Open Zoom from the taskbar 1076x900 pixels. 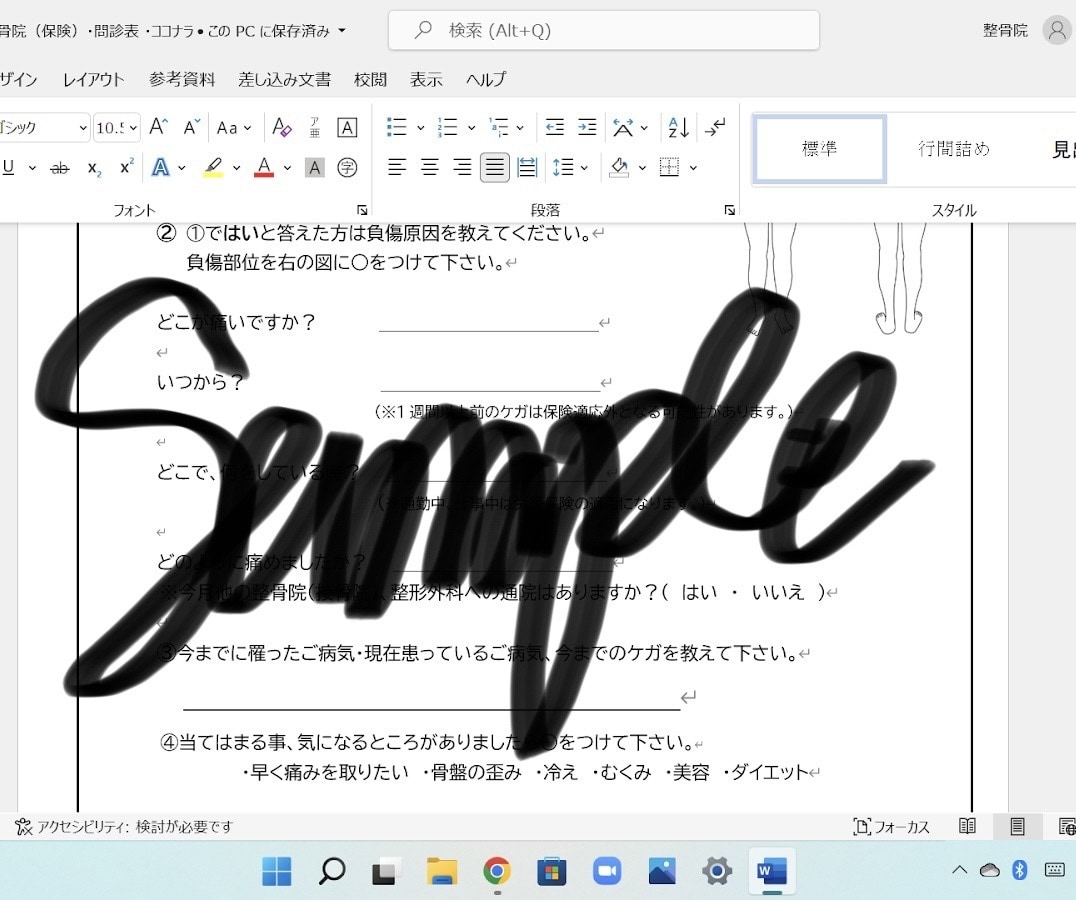point(607,871)
